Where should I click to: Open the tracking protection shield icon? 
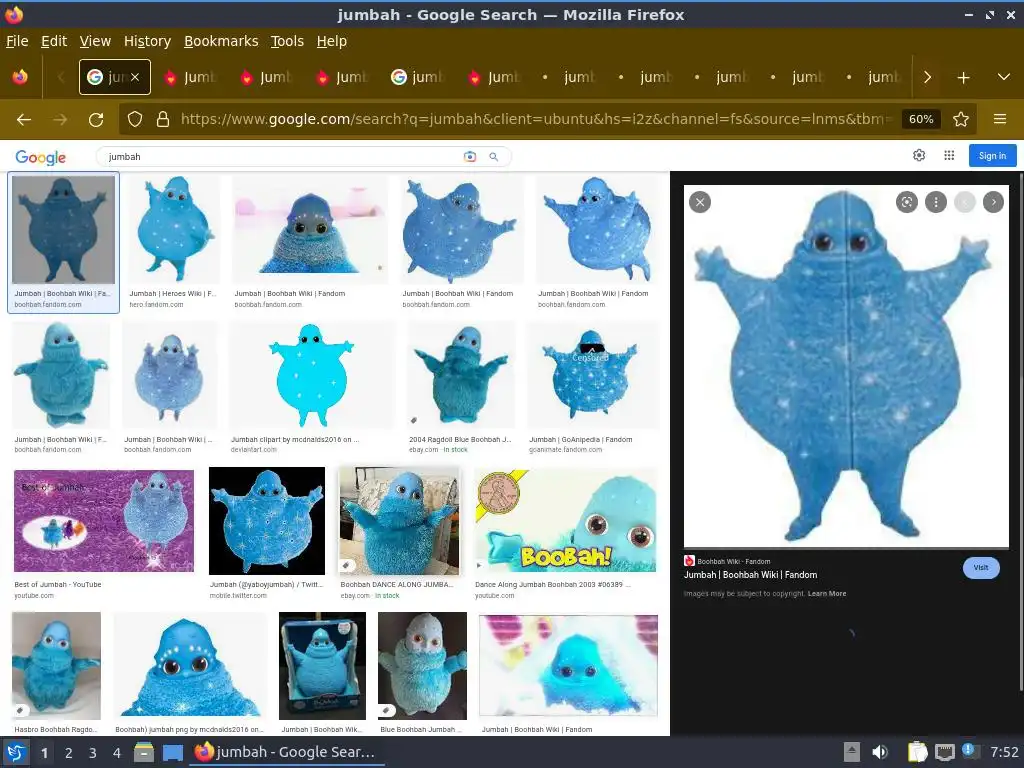[135, 119]
